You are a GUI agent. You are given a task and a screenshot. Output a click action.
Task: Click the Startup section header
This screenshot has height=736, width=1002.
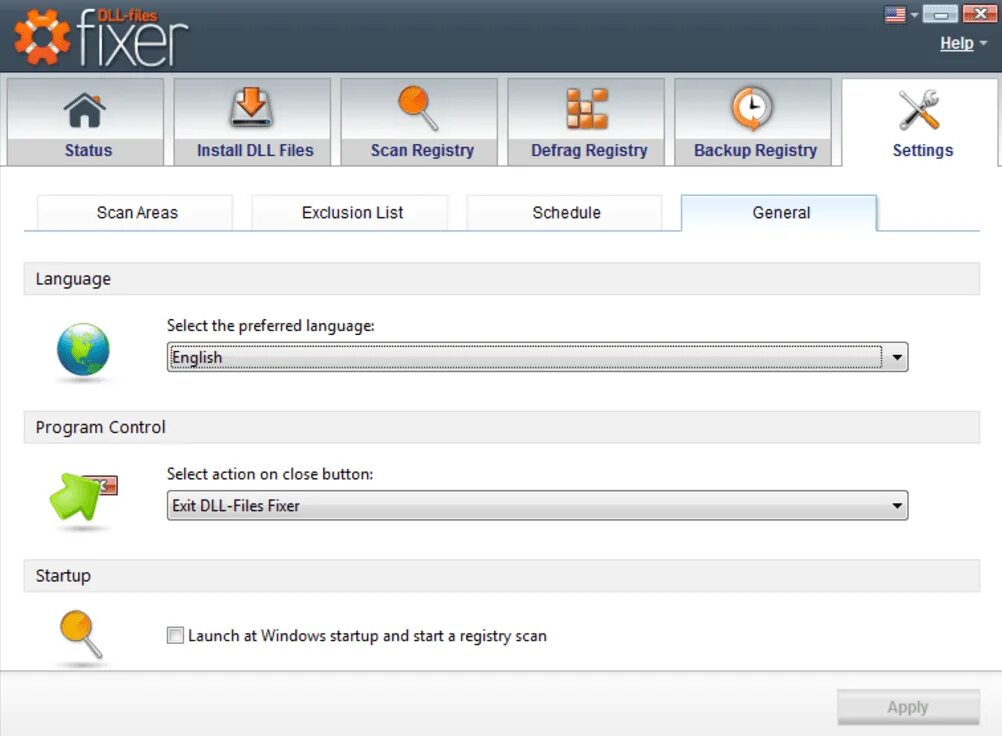click(502, 576)
